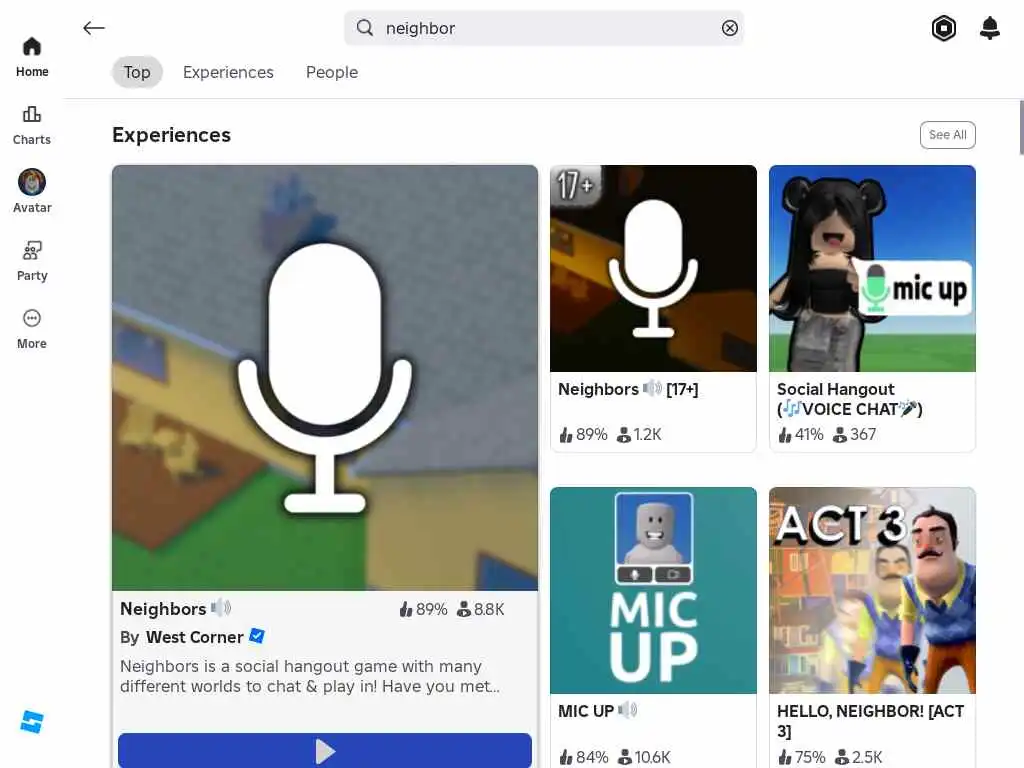The height and width of the screenshot is (768, 1024).
Task: Click the Neighbors [17+] title
Action: [x=628, y=389]
